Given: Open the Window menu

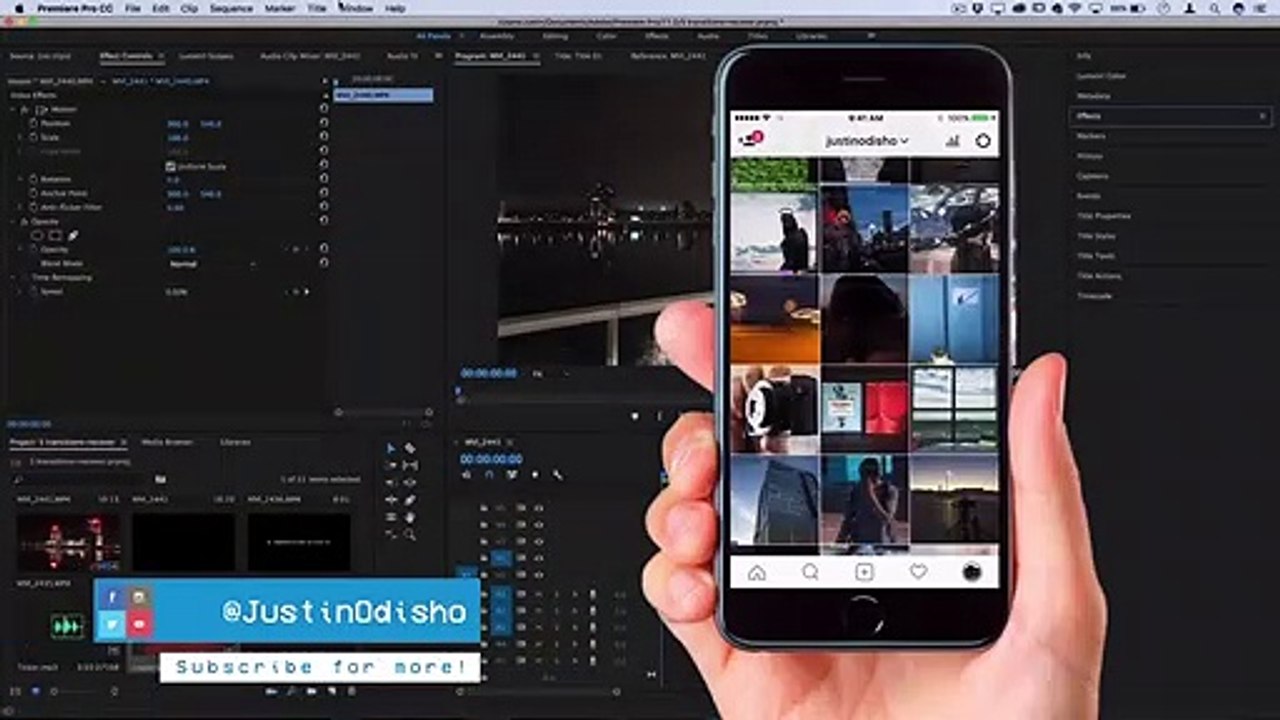Looking at the screenshot, I should (x=356, y=8).
